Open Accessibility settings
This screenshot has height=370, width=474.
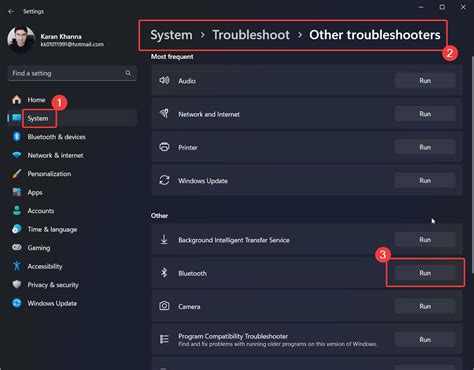coord(72,266)
